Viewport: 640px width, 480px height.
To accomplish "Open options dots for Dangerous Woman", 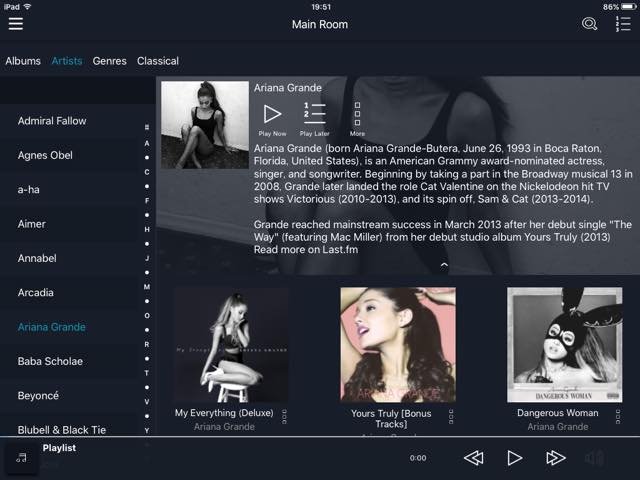I will 618,416.
